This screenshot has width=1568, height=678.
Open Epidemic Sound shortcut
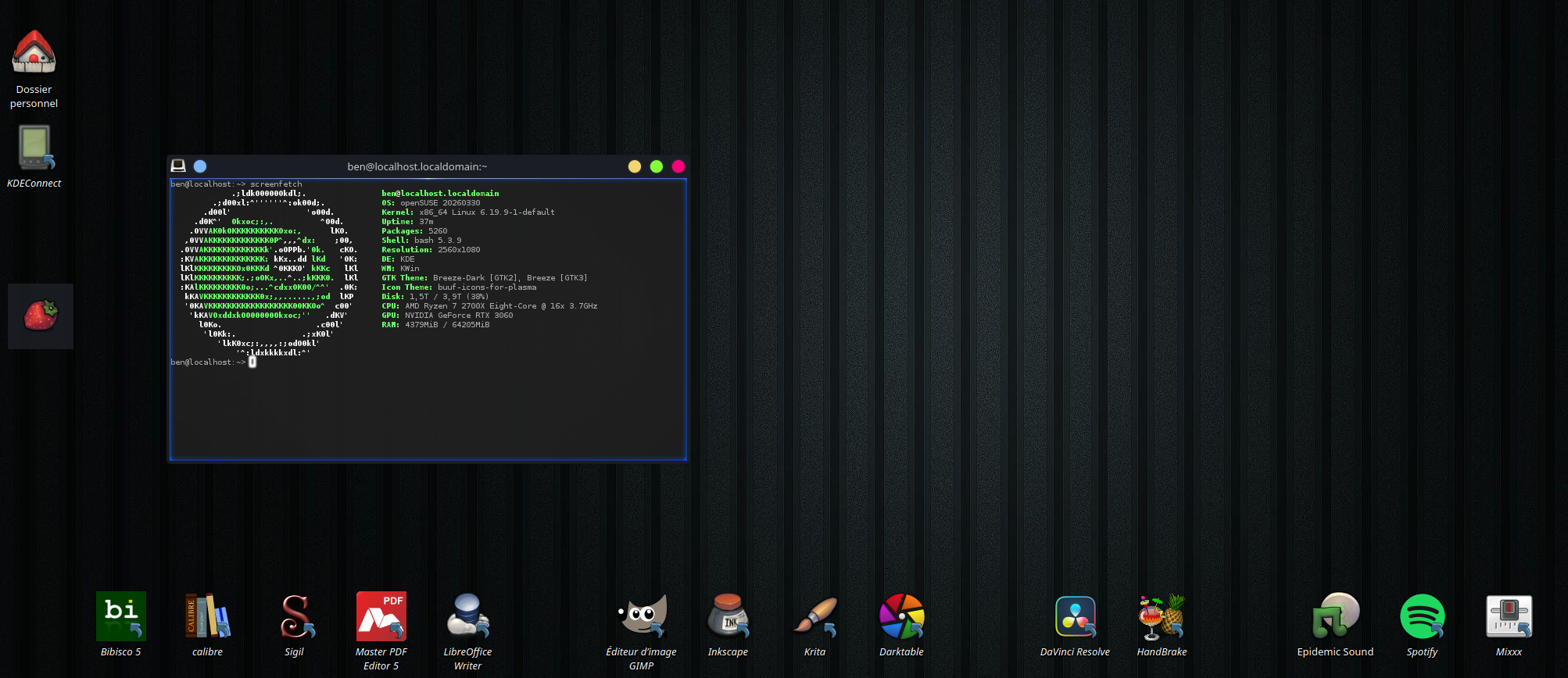coord(1335,616)
